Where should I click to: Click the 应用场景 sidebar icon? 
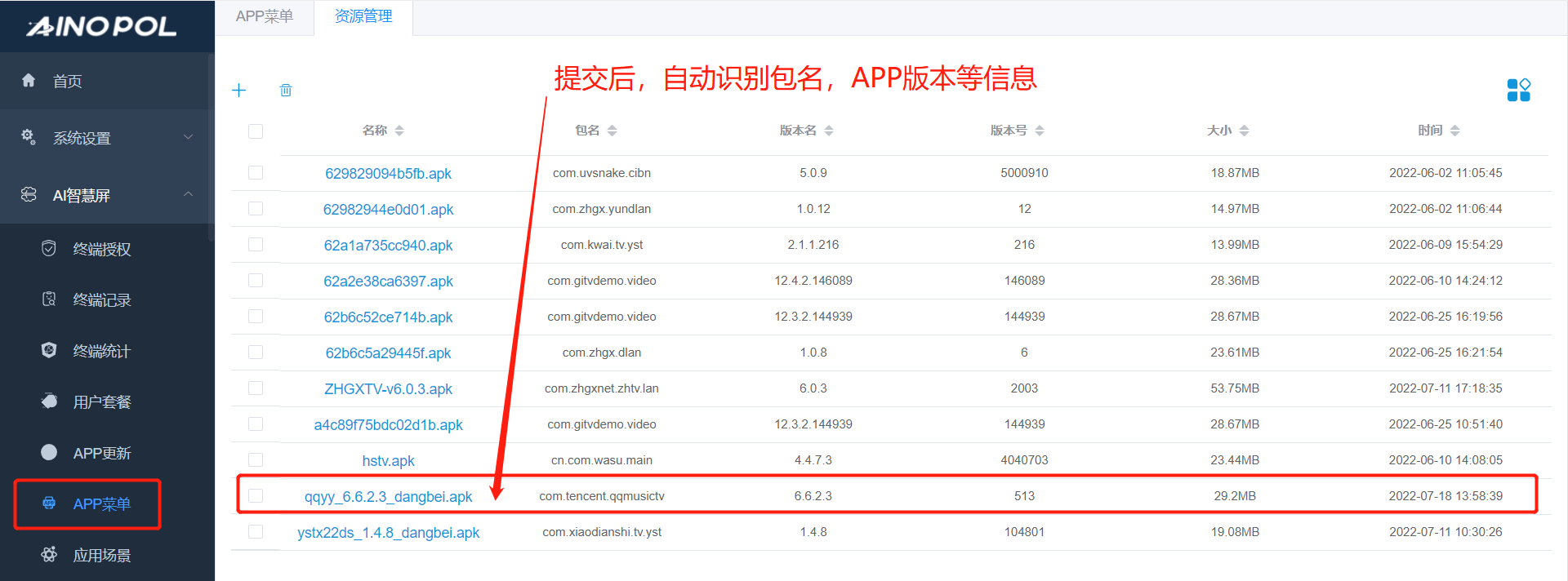[x=49, y=555]
